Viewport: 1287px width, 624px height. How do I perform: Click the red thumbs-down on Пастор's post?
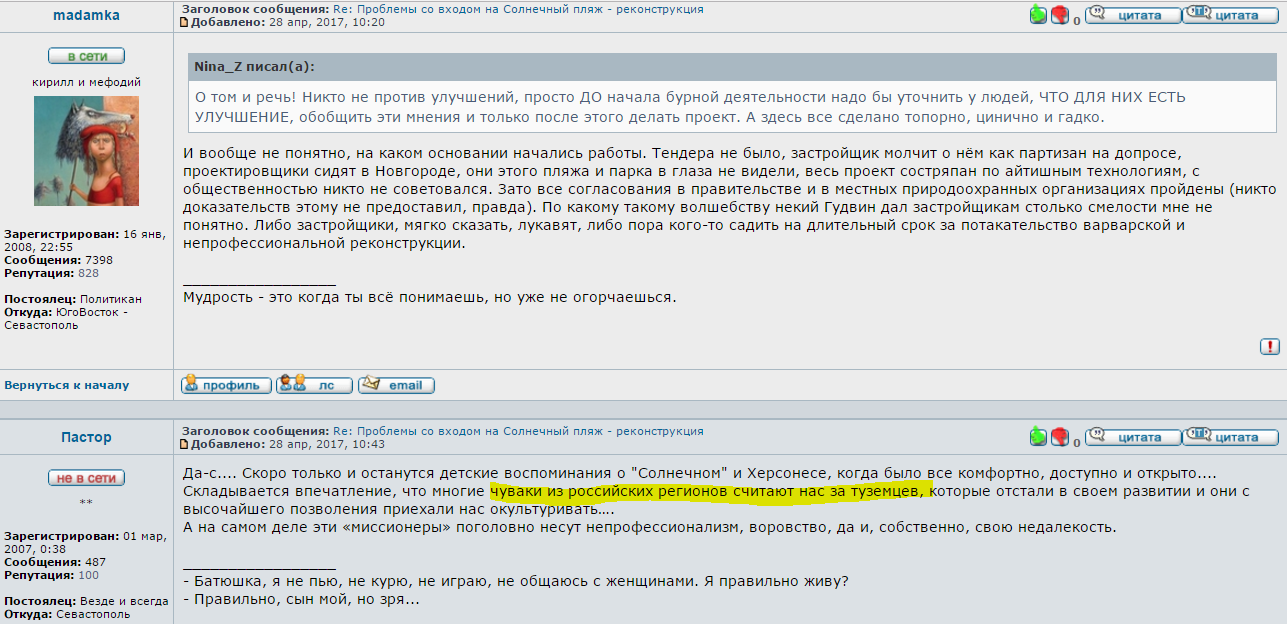pos(1060,437)
